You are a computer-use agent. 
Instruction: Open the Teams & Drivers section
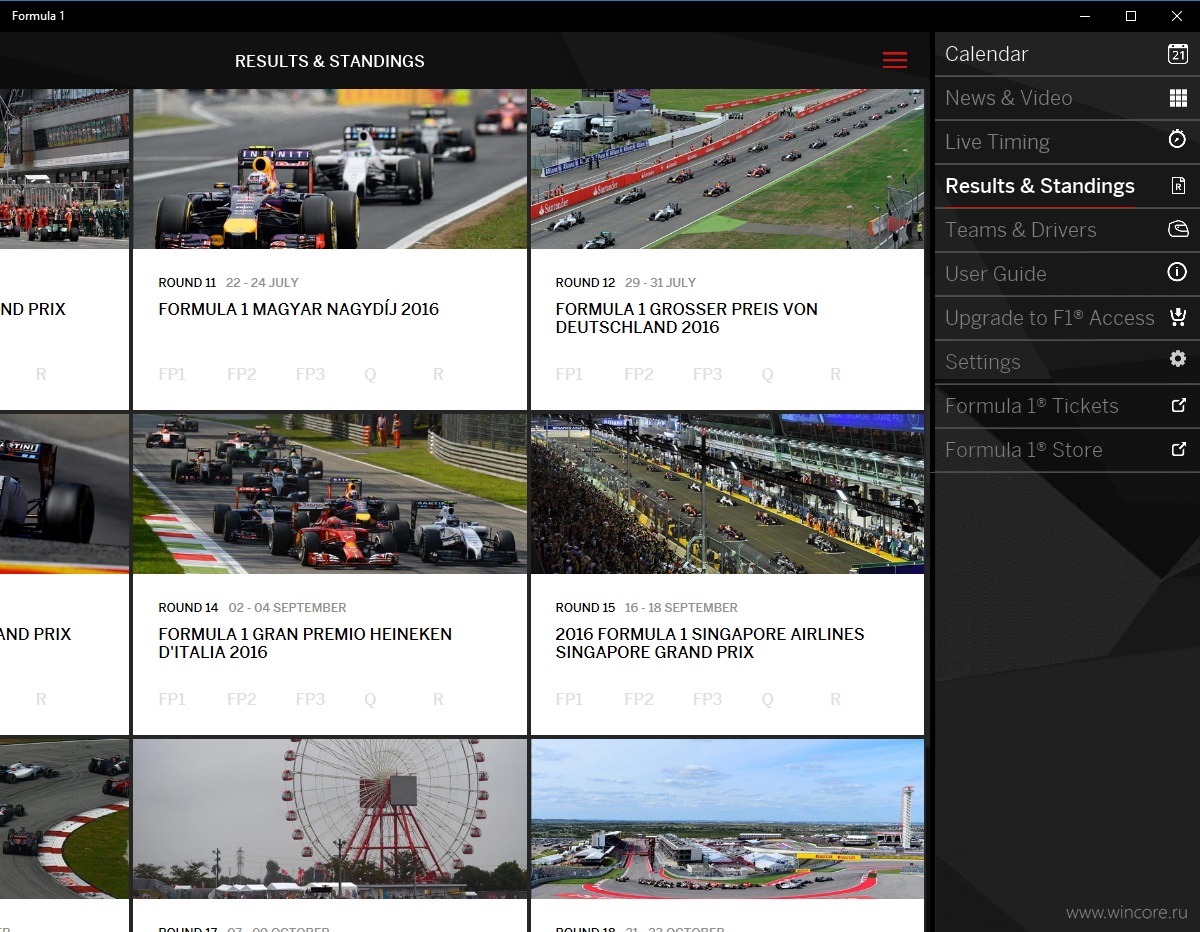[1067, 230]
